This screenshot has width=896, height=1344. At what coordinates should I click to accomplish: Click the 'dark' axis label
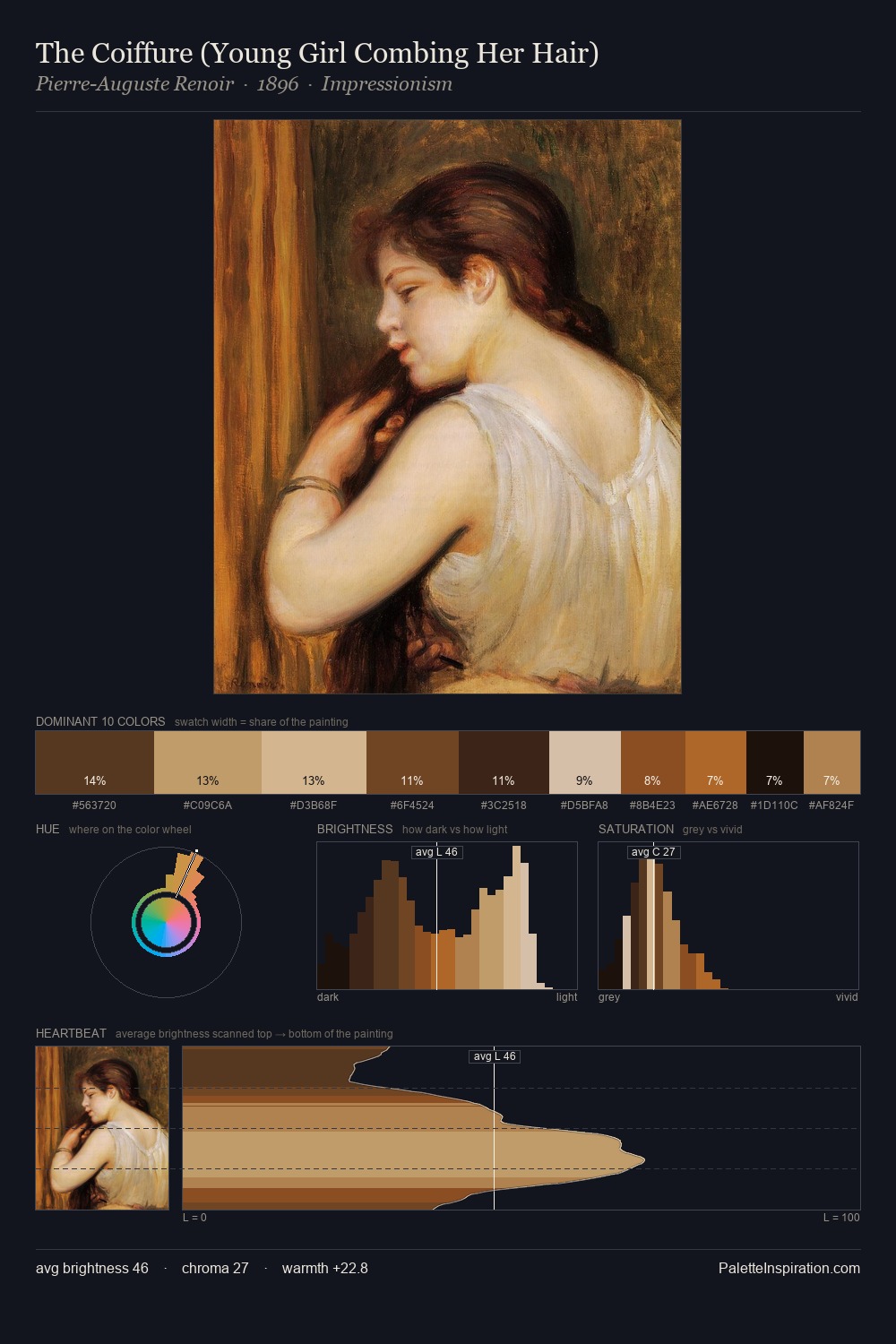point(328,997)
